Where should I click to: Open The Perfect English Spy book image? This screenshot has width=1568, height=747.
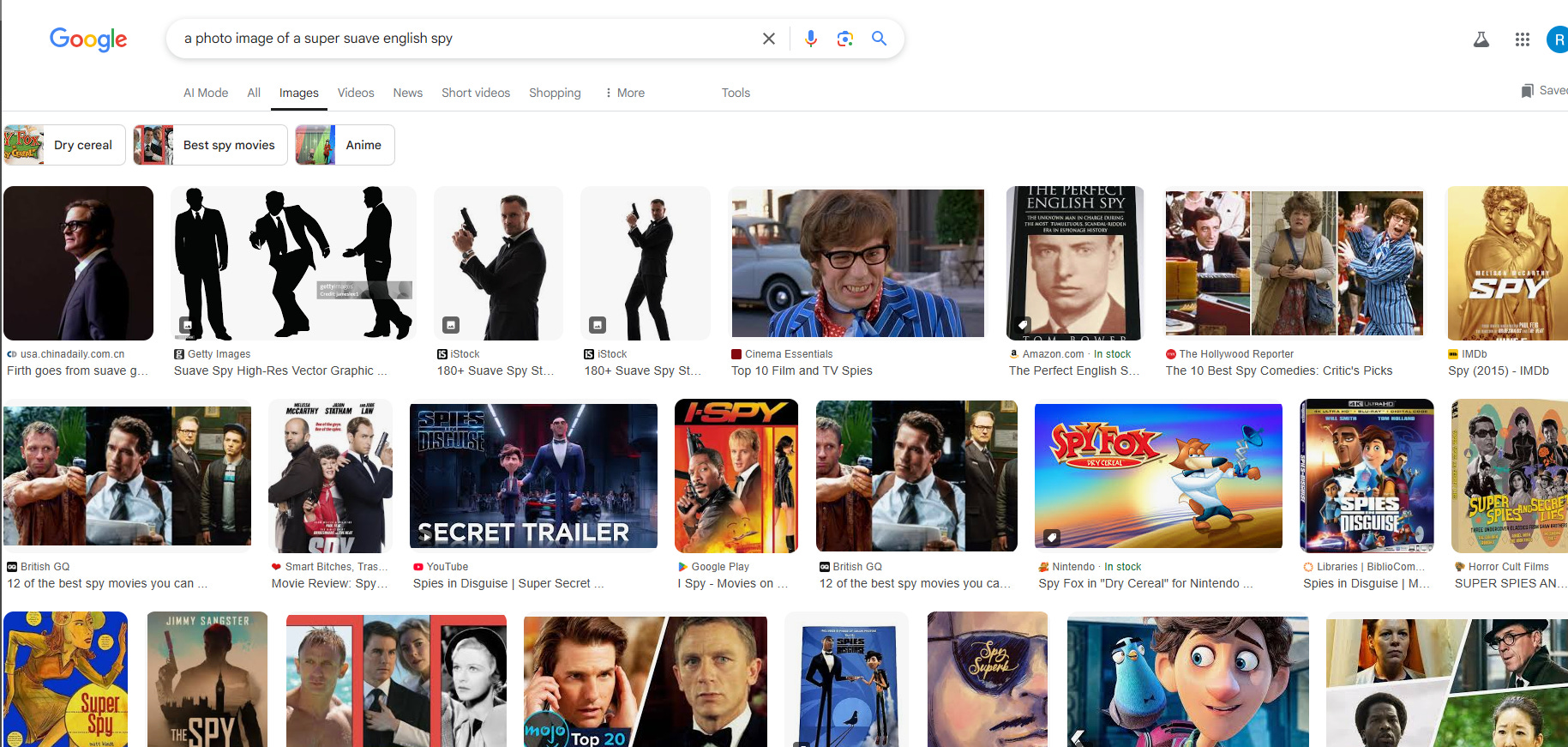click(x=1075, y=263)
